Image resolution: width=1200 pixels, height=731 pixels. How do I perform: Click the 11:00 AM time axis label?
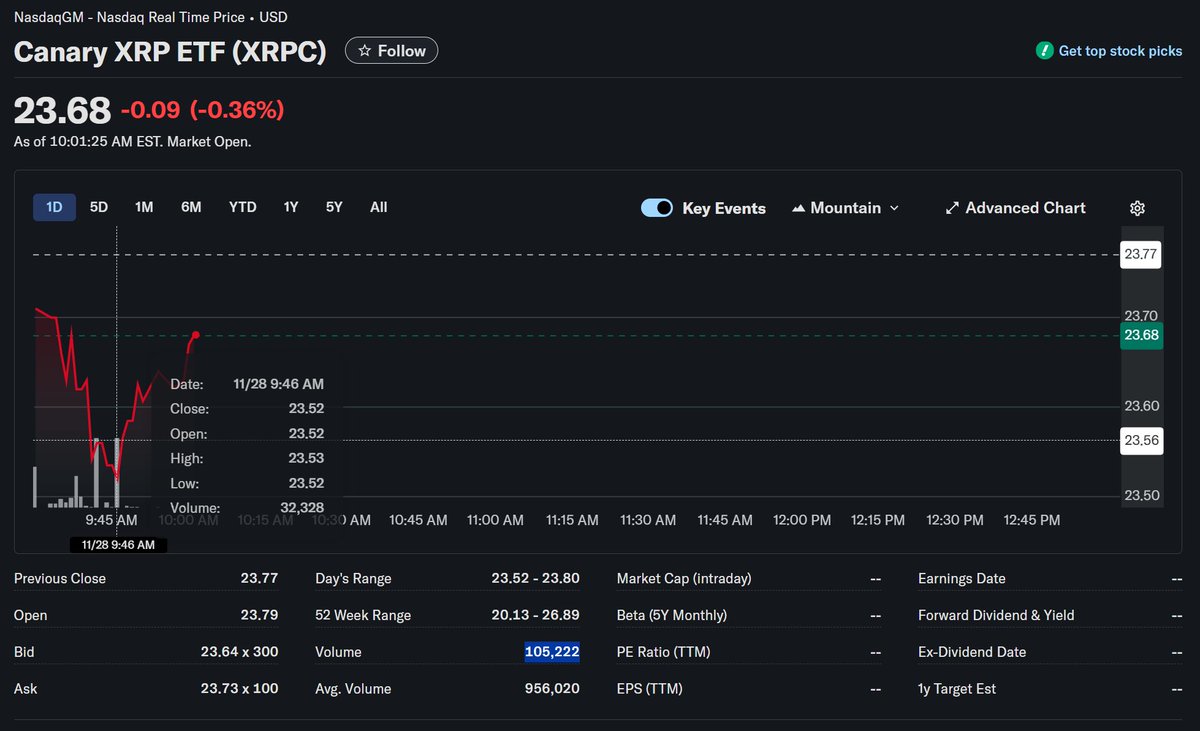495,520
